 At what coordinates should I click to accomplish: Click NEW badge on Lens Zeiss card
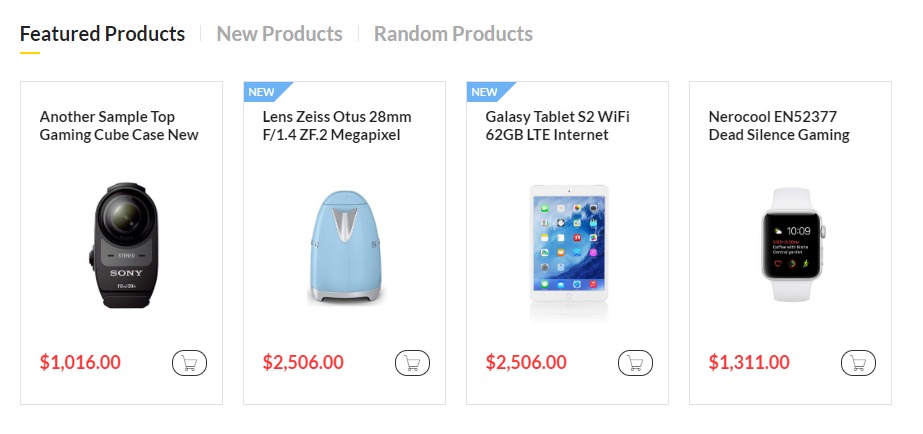(262, 92)
